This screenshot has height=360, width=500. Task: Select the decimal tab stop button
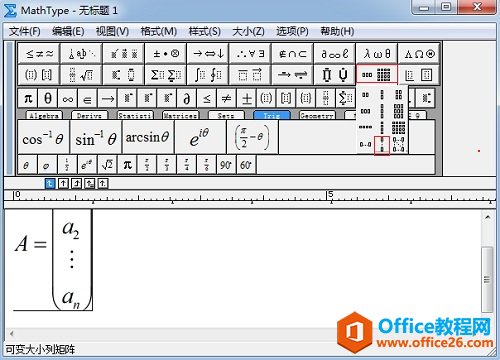pyautogui.click(x=103, y=183)
